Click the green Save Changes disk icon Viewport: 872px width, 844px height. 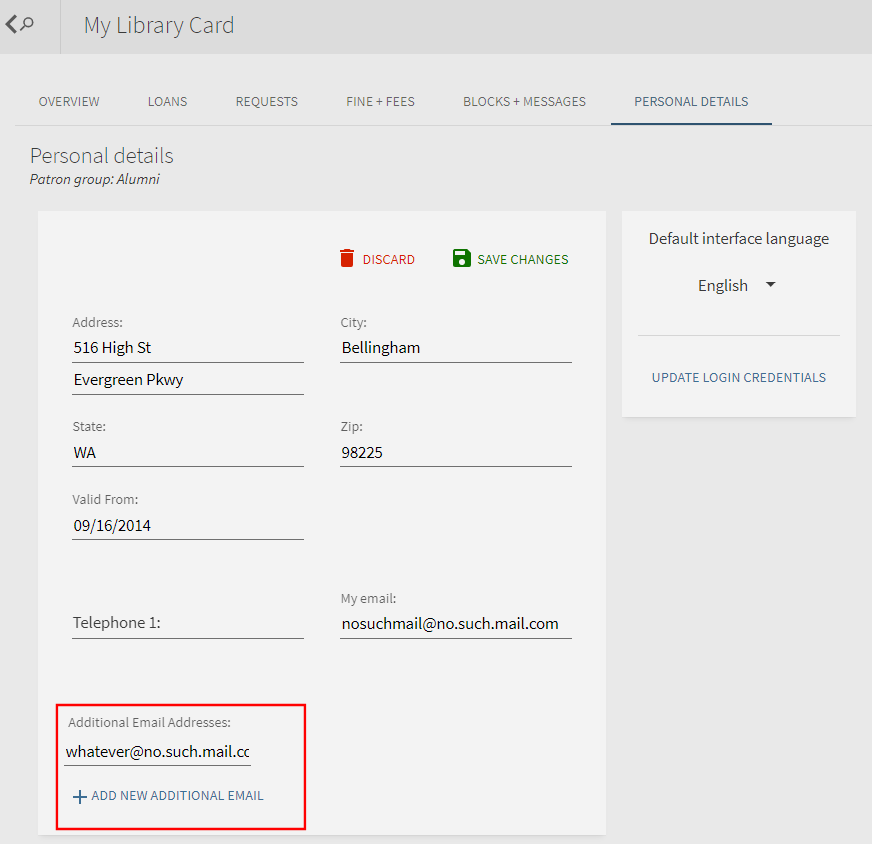click(x=461, y=259)
